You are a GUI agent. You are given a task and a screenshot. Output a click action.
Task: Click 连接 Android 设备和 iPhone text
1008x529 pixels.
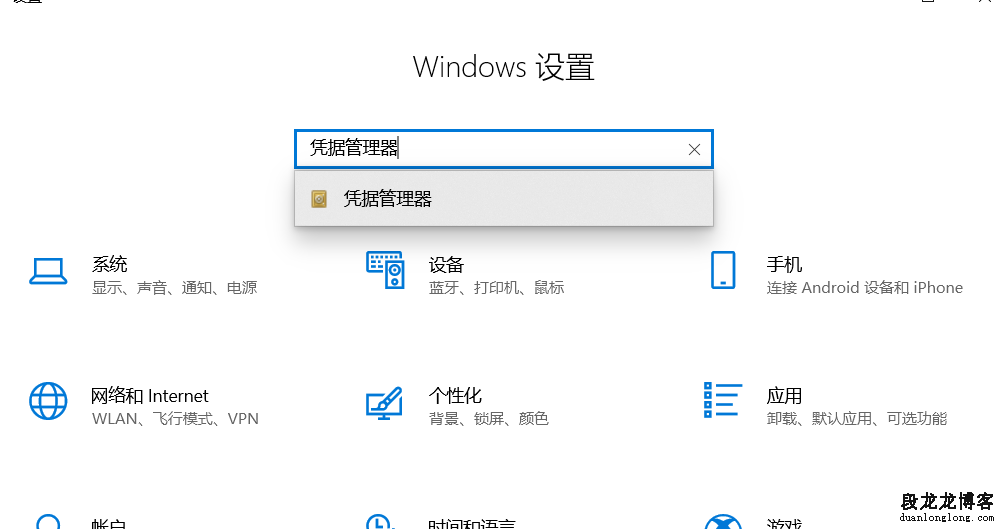[864, 287]
